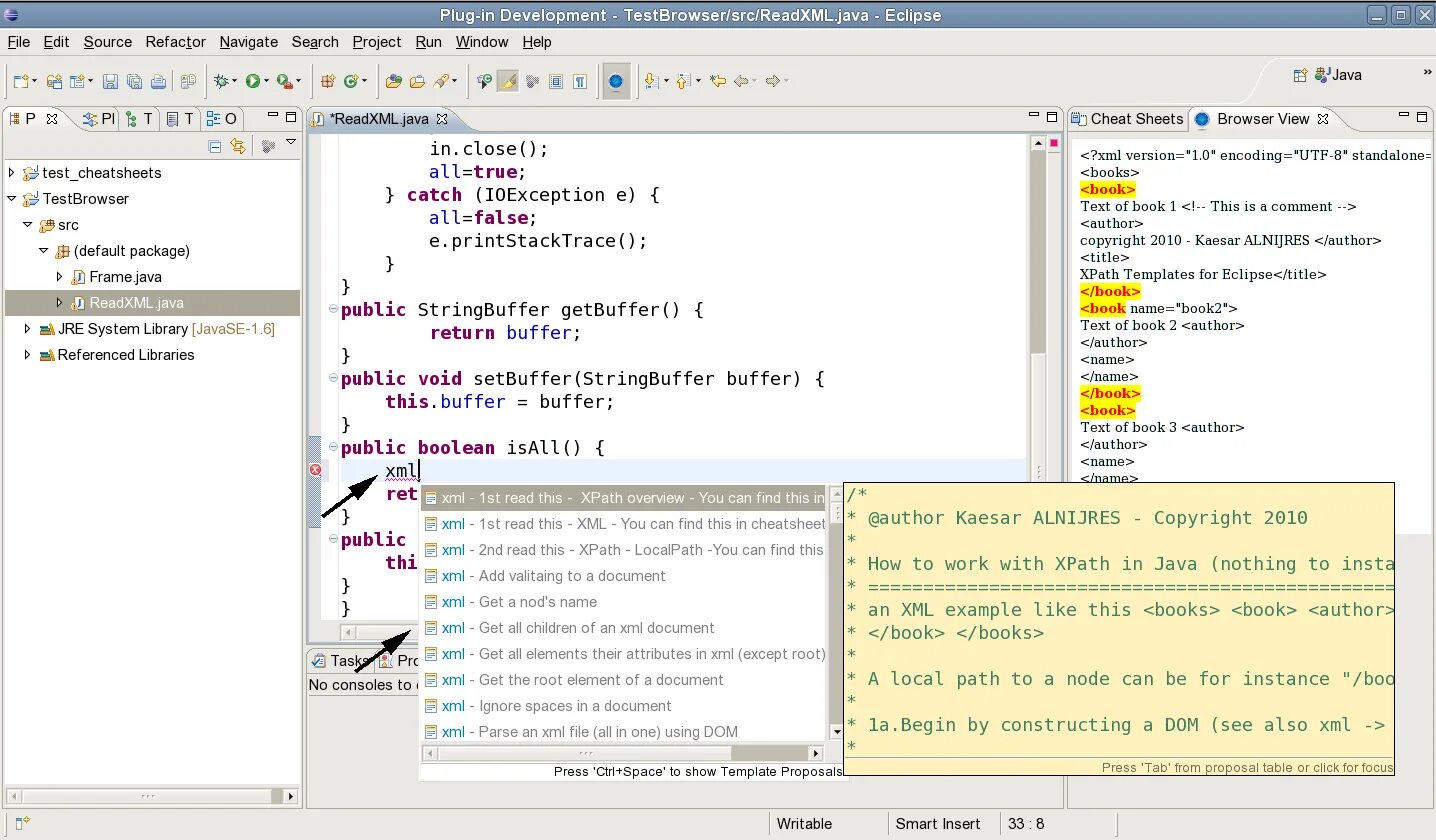Click Collapse All in Package Explorer
The width and height of the screenshot is (1436, 840).
tap(215, 146)
